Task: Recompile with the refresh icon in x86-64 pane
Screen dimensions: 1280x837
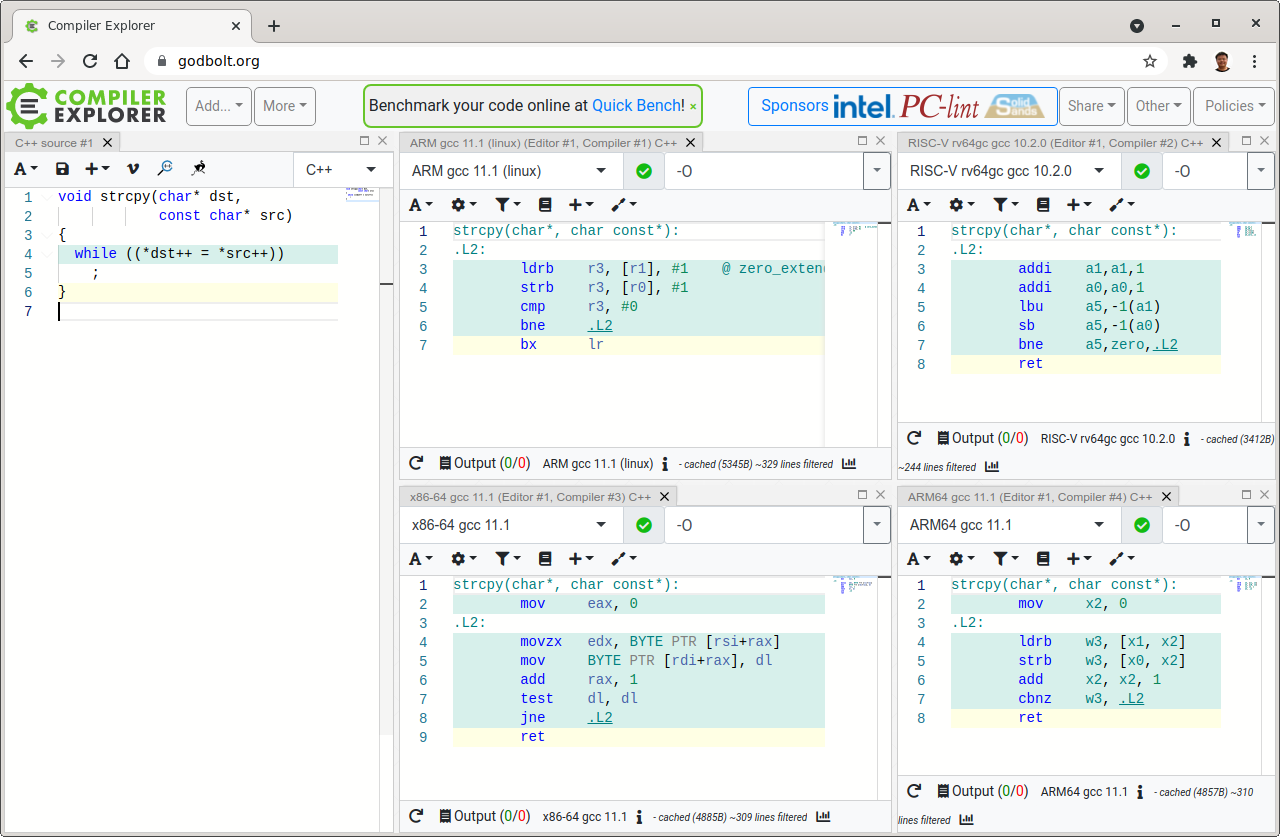Action: (x=416, y=817)
